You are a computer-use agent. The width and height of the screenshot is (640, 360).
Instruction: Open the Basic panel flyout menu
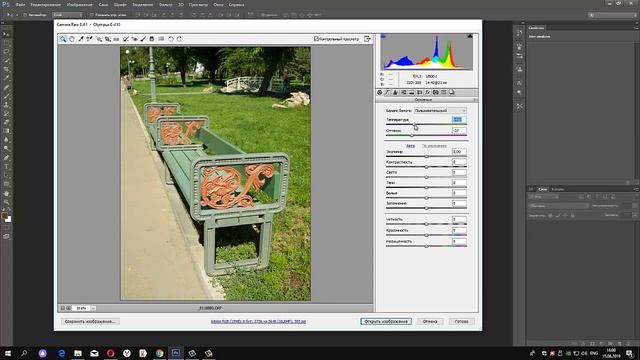point(475,100)
